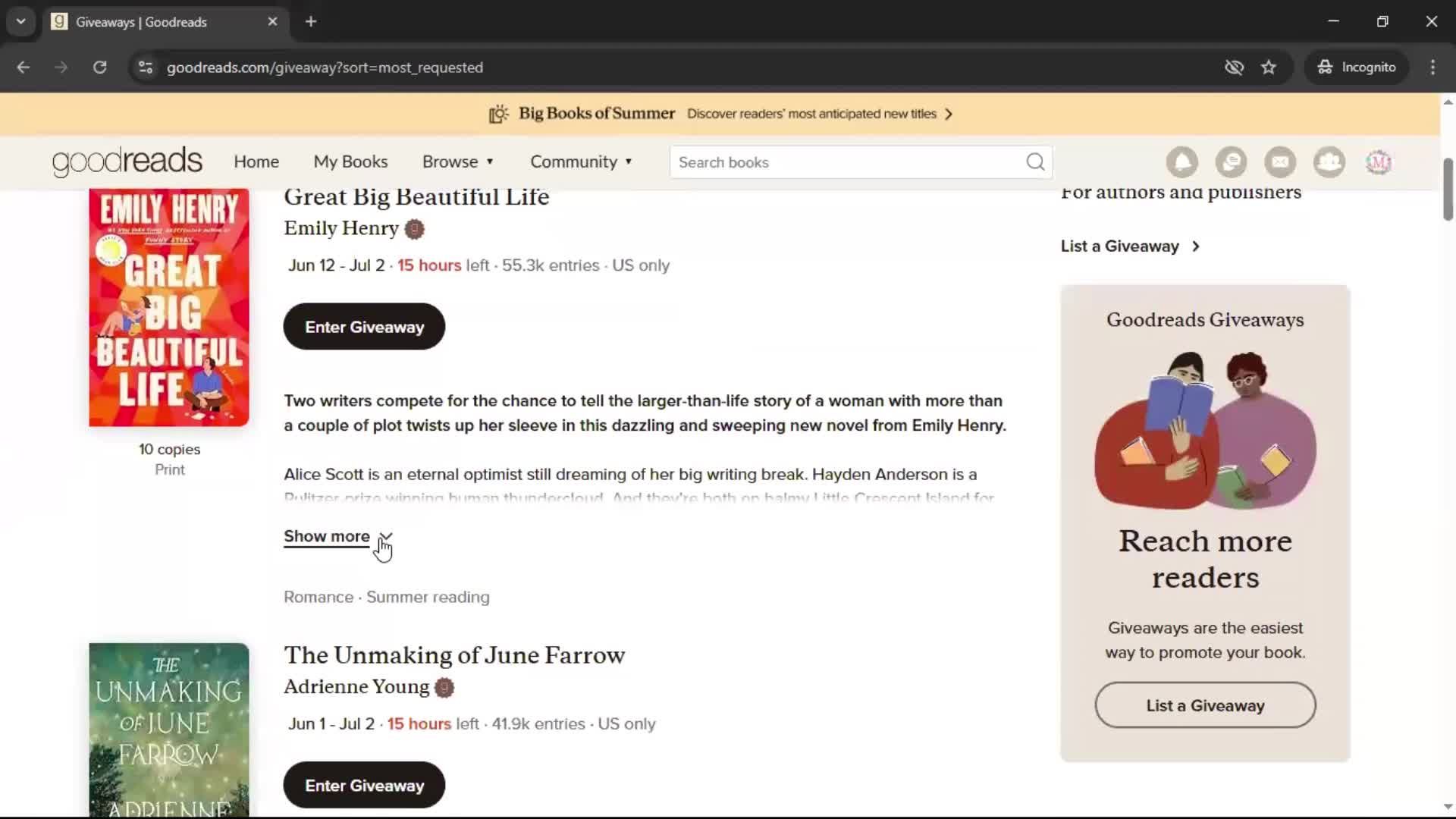Open the Emily Henry author link
The height and width of the screenshot is (819, 1456).
(341, 229)
